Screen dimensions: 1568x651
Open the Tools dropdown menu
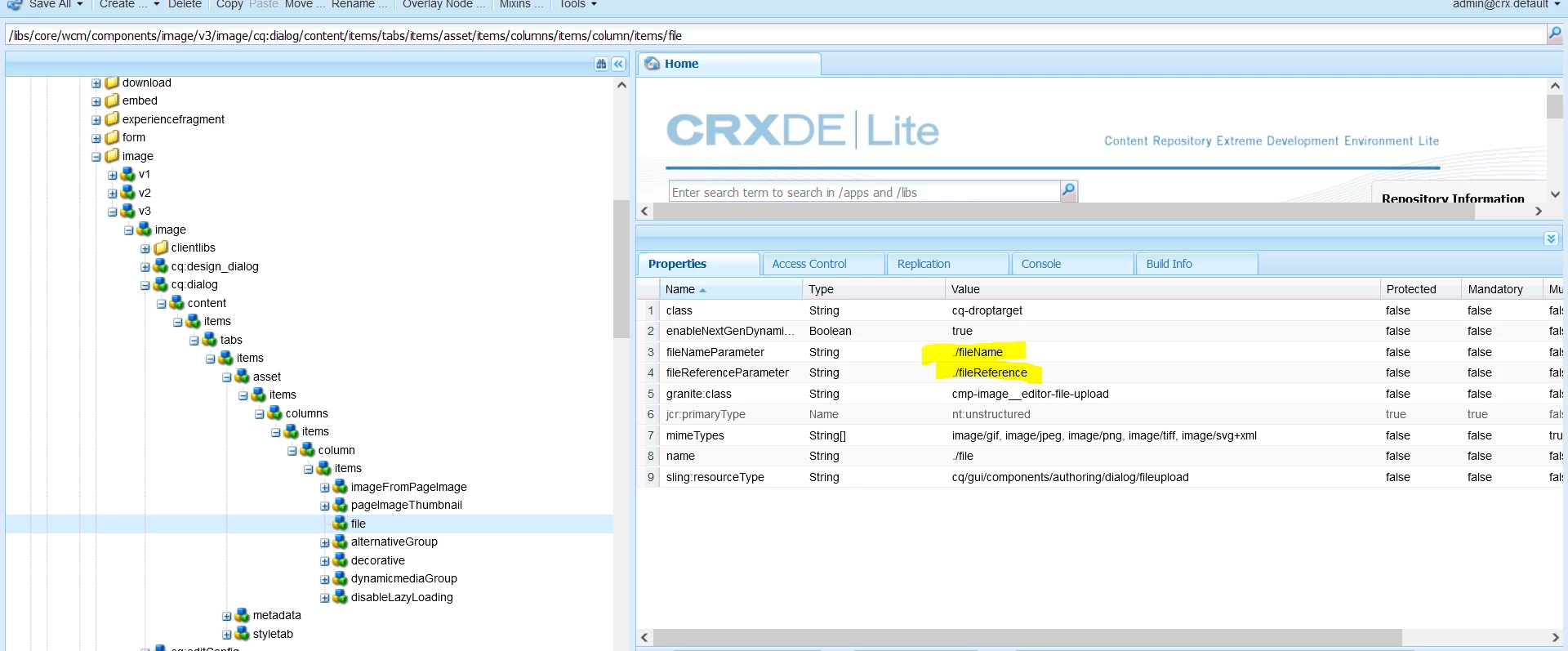(577, 4)
